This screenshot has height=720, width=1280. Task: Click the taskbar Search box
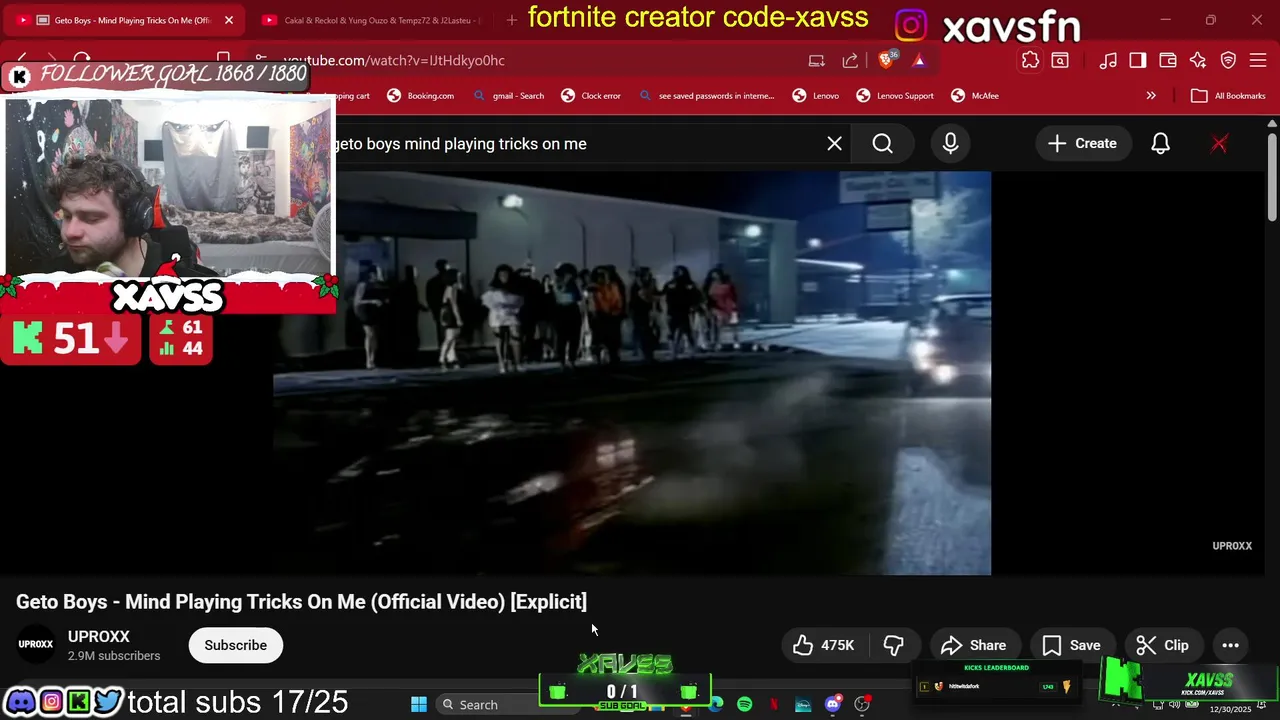[487, 705]
